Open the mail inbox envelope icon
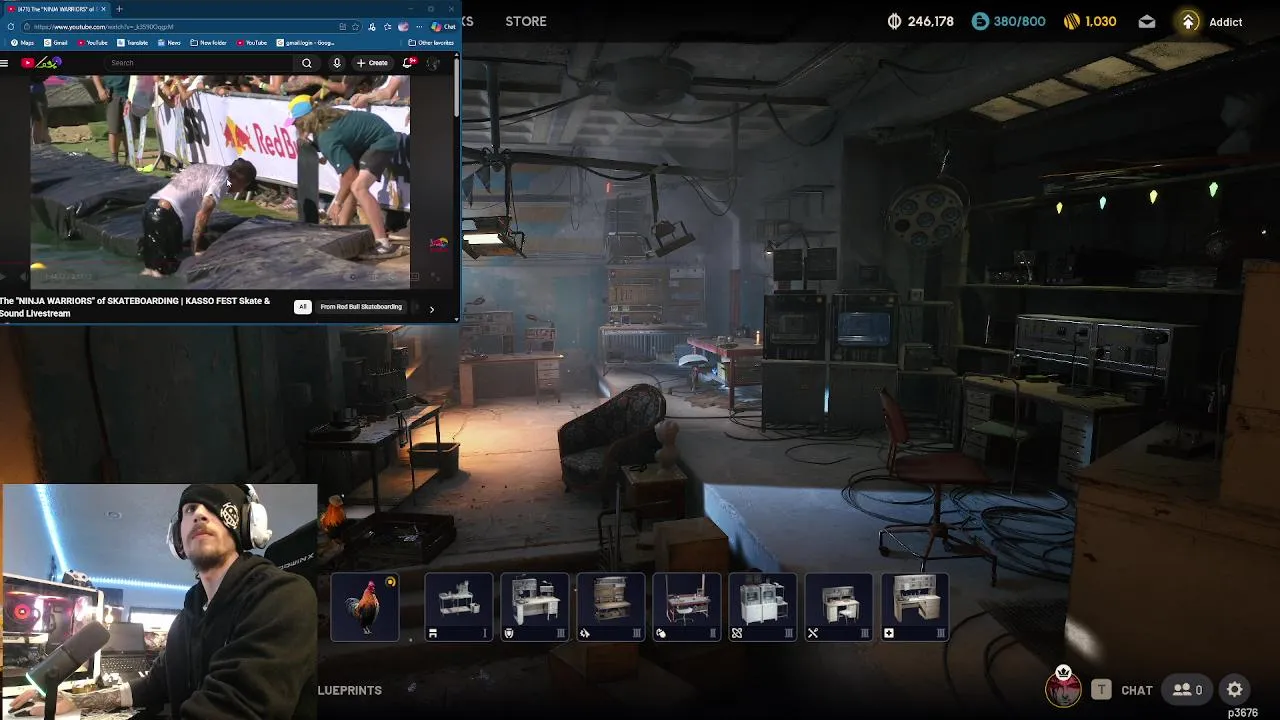The image size is (1280, 720). pyautogui.click(x=1147, y=22)
